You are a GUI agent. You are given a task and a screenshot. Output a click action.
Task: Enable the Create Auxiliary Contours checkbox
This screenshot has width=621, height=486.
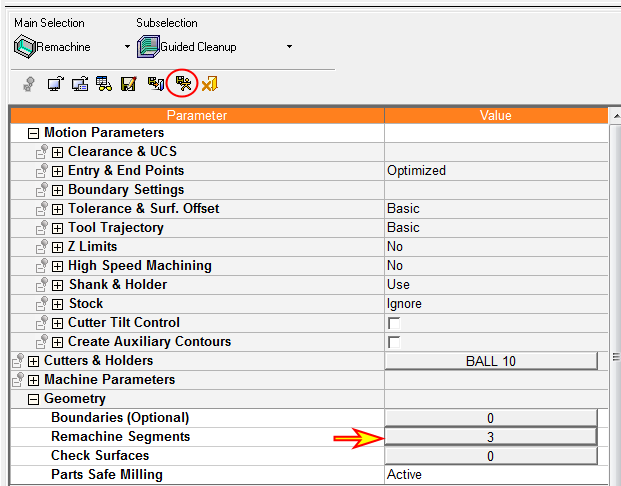click(394, 342)
